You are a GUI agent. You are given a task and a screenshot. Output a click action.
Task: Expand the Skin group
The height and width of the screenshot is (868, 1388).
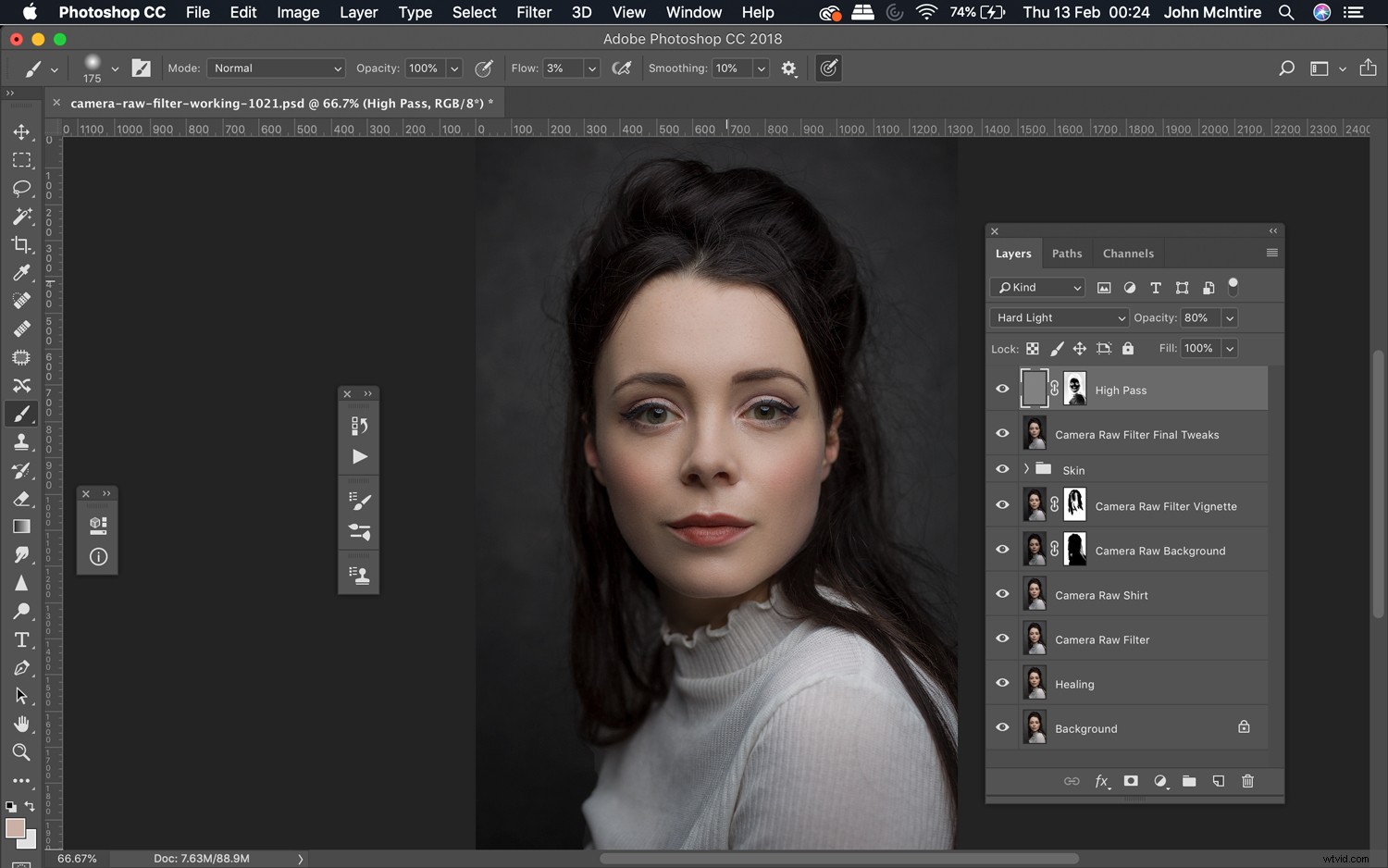pyautogui.click(x=1025, y=469)
